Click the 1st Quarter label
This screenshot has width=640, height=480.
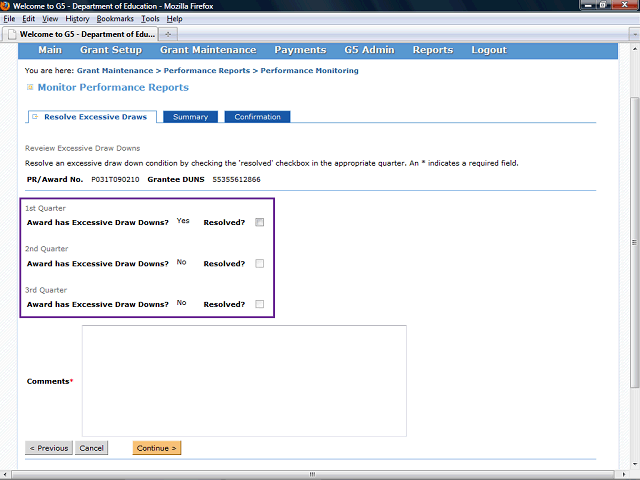coord(45,208)
